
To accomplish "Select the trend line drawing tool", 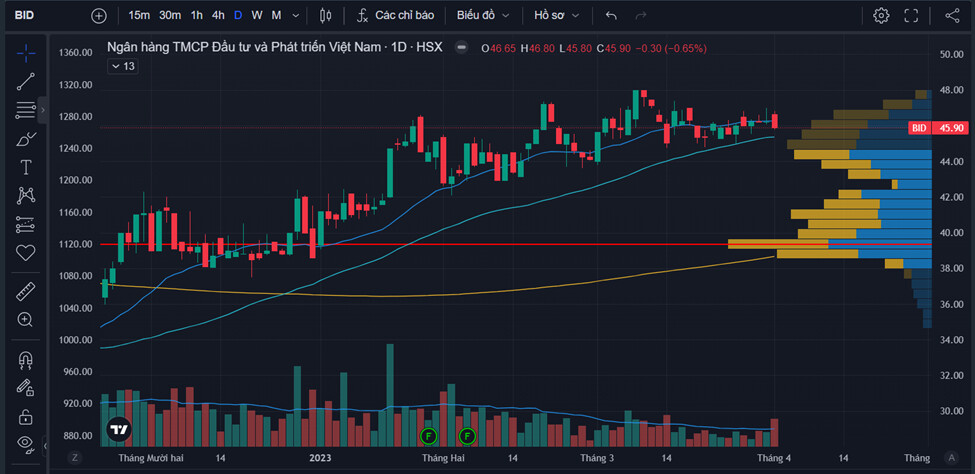I will (x=26, y=82).
